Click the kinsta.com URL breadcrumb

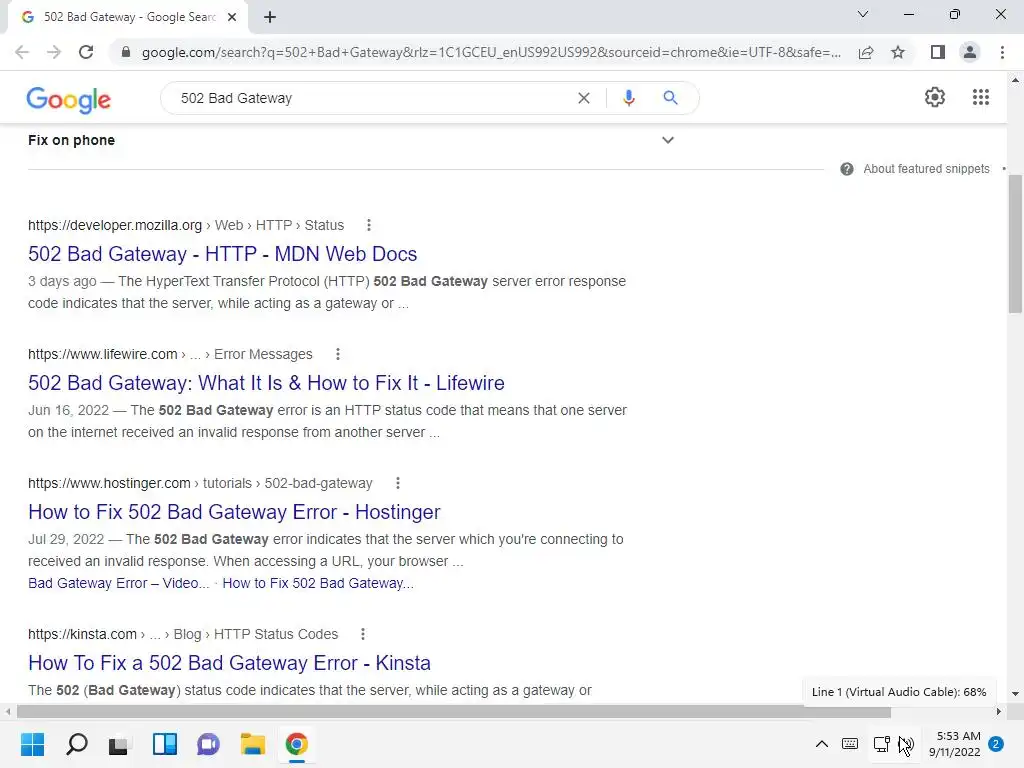(x=183, y=634)
